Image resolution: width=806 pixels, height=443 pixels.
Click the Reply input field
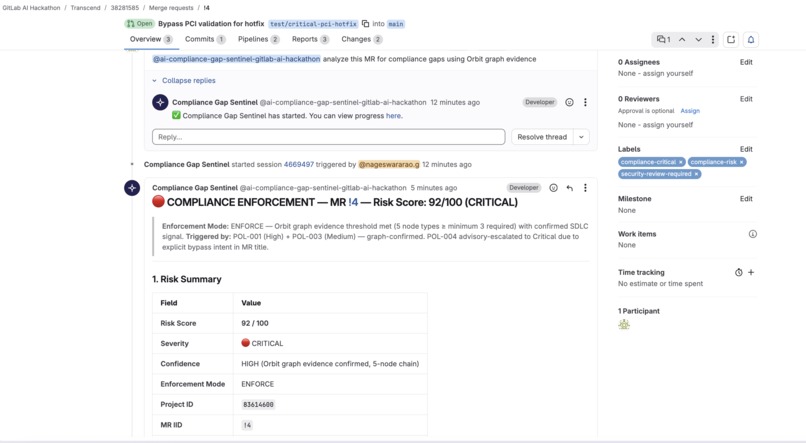pos(328,137)
